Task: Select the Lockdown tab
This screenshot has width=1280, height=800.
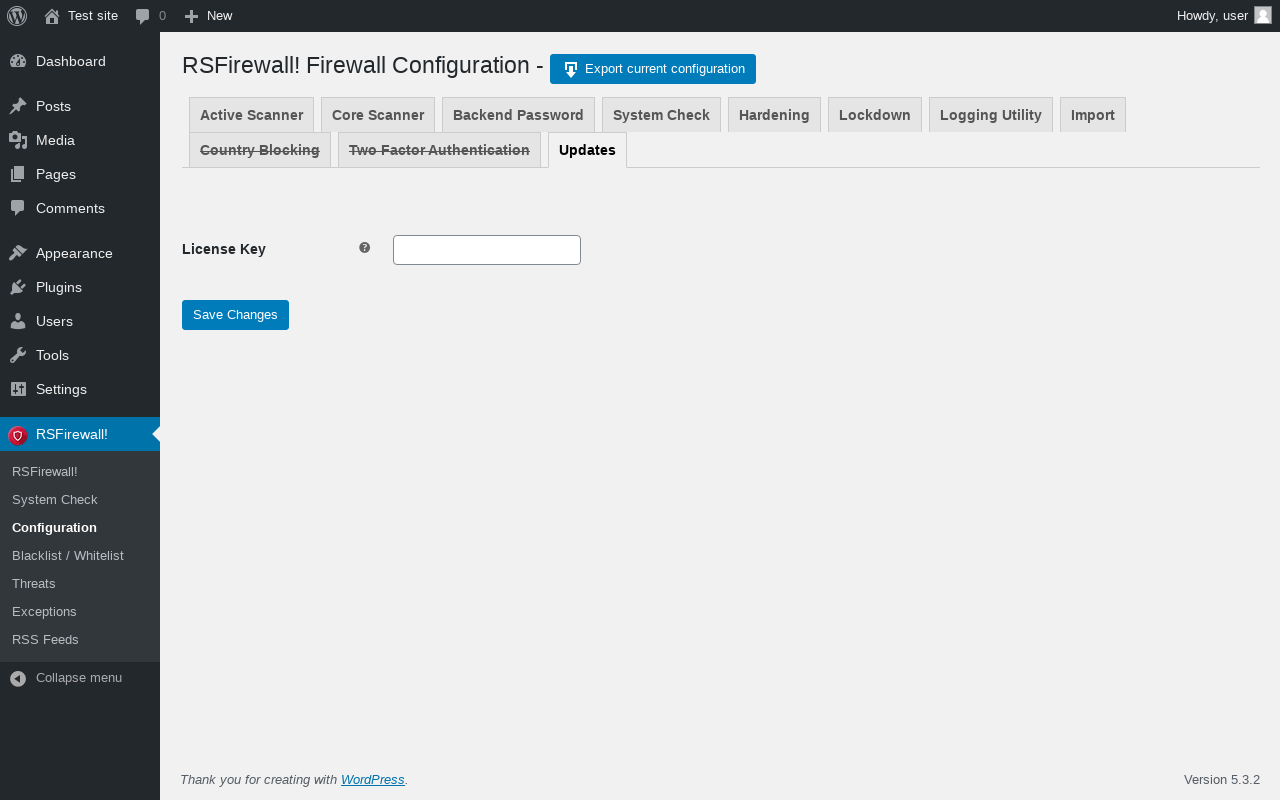Action: (x=875, y=115)
